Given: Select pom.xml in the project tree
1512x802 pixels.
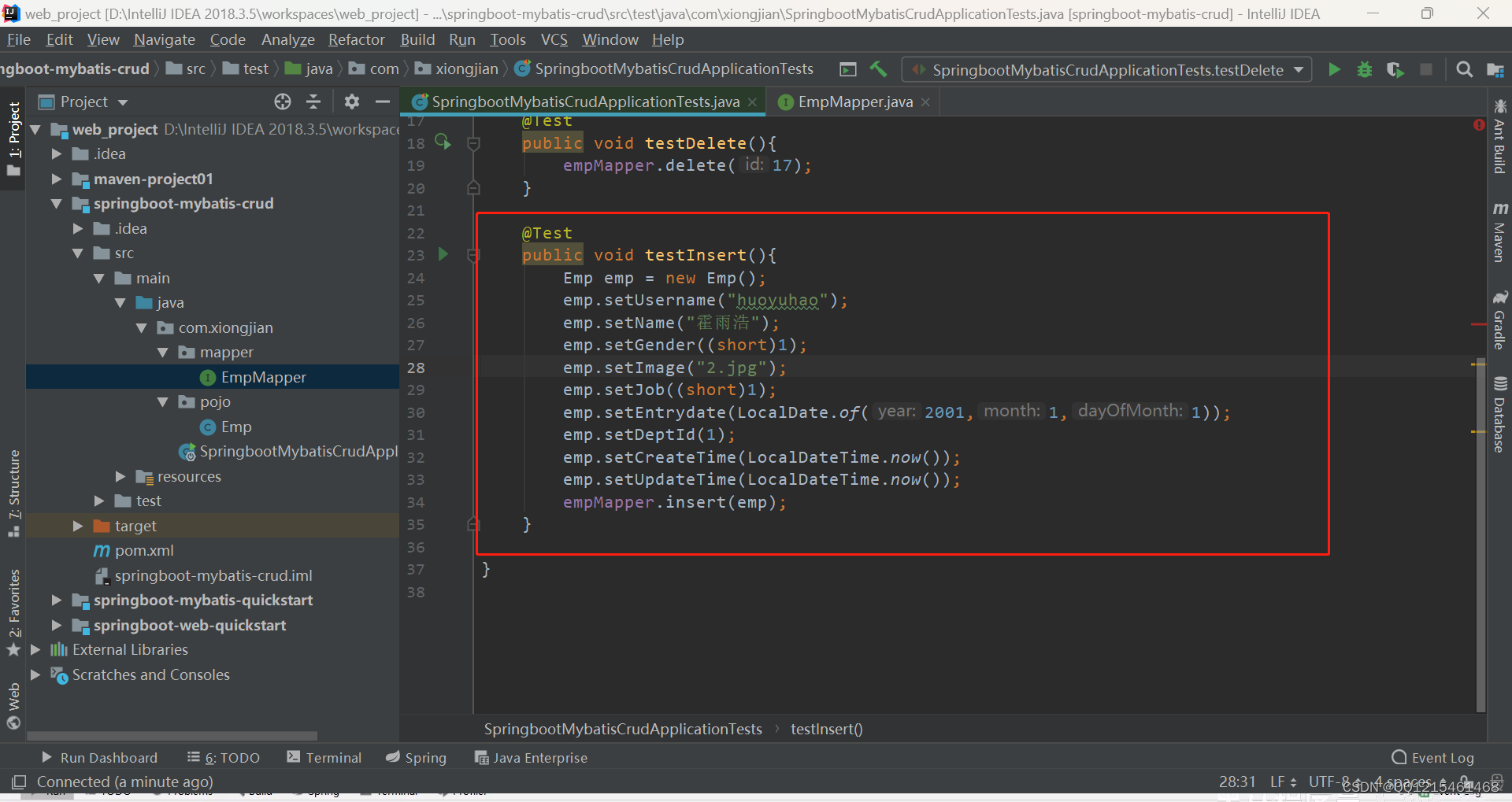Looking at the screenshot, I should click(x=144, y=550).
